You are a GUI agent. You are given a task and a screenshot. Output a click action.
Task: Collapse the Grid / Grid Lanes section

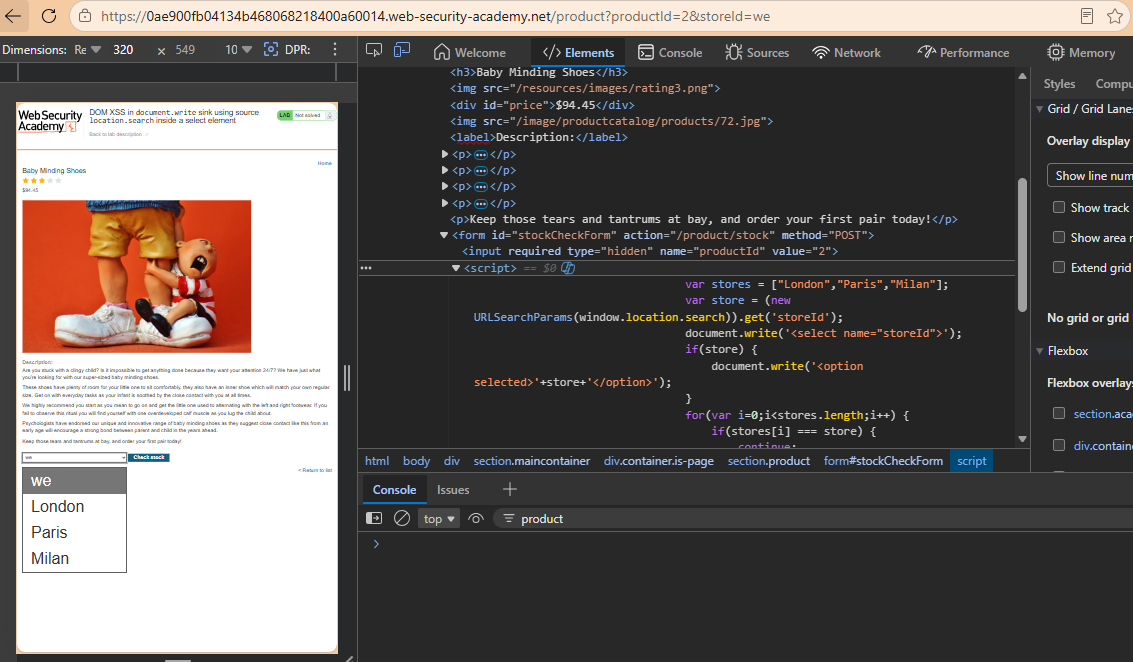(x=1040, y=108)
